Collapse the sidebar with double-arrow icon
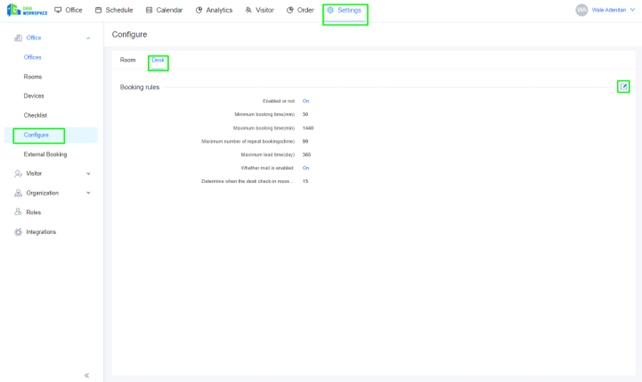Screen dimensions: 642x382 (x=86, y=375)
